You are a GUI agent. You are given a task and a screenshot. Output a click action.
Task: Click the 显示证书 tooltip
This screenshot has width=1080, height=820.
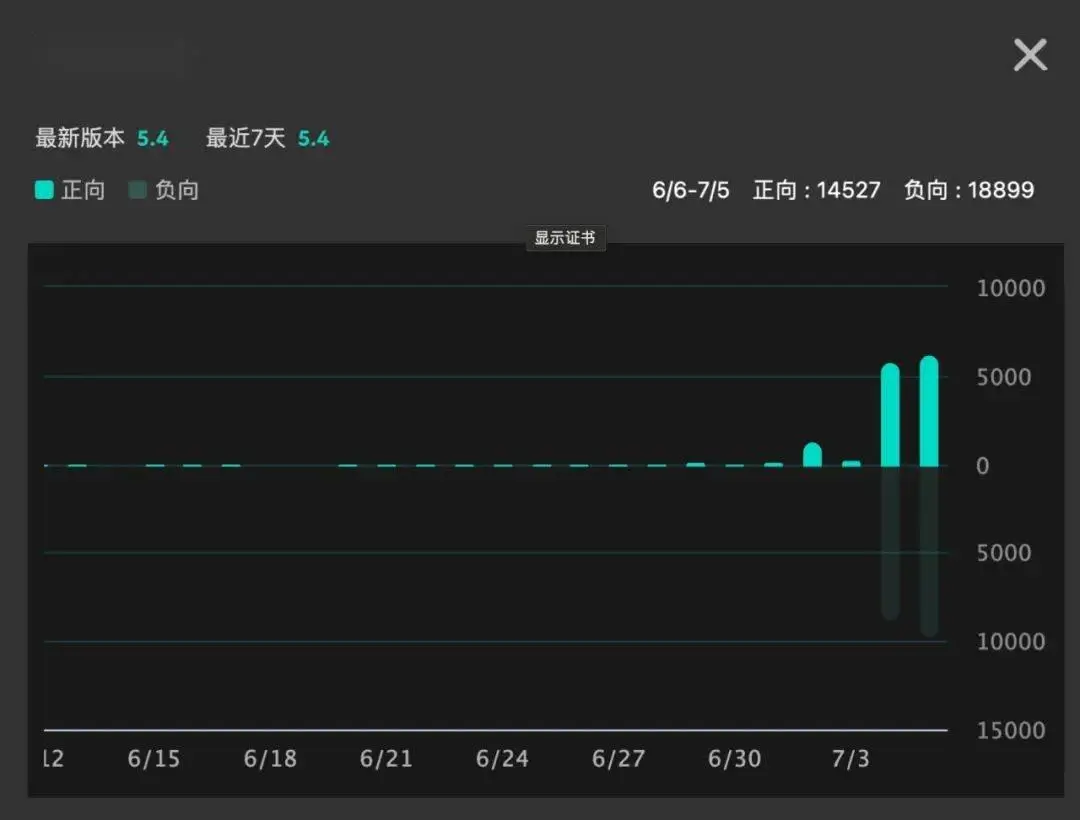(x=565, y=238)
